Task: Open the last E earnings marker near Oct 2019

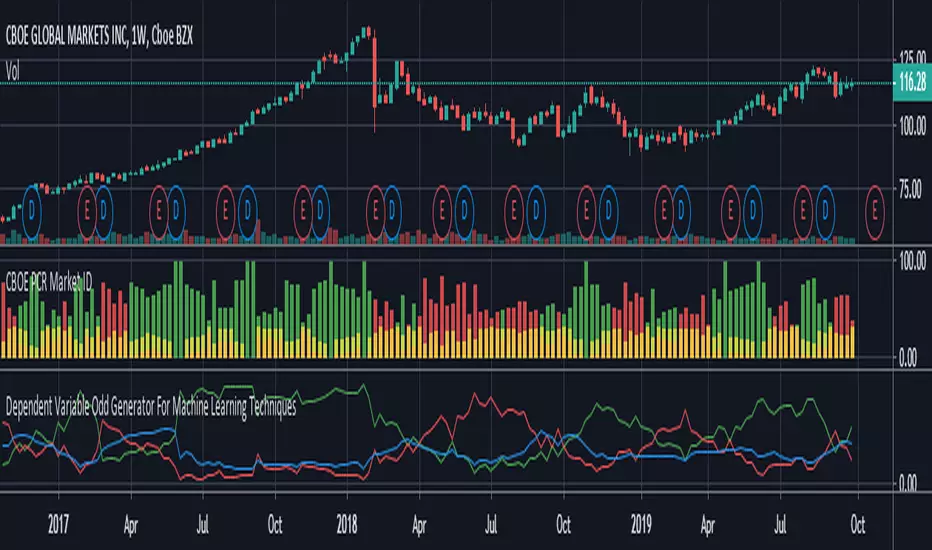Action: (874, 212)
